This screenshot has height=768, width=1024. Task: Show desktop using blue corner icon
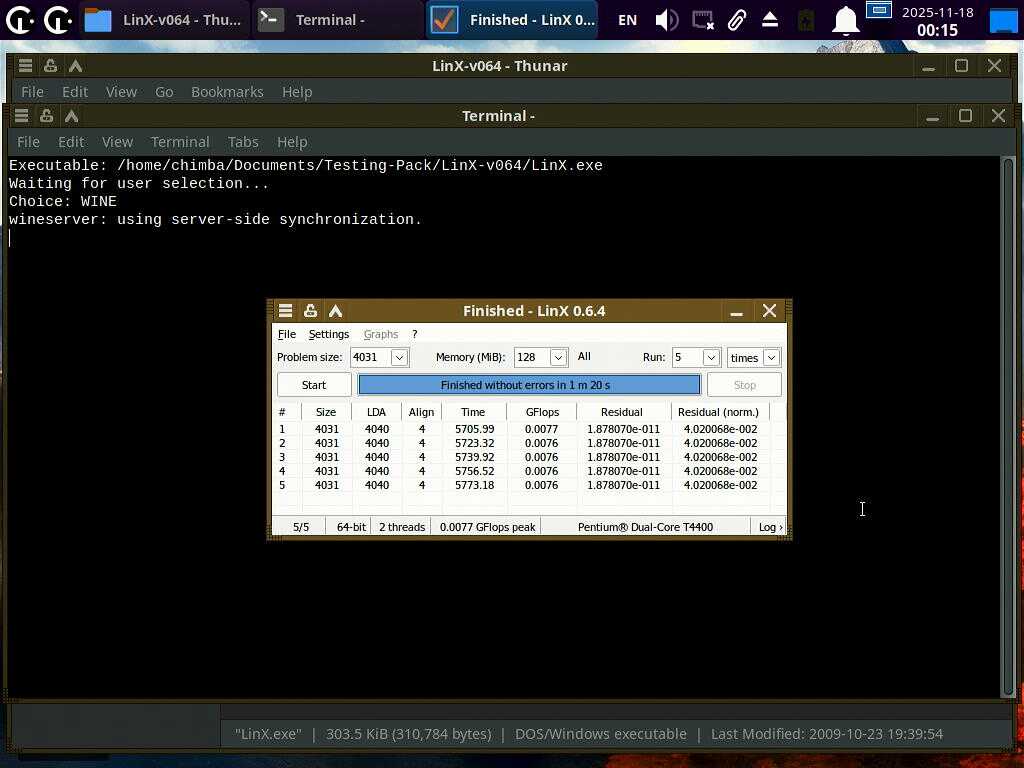(x=1004, y=21)
